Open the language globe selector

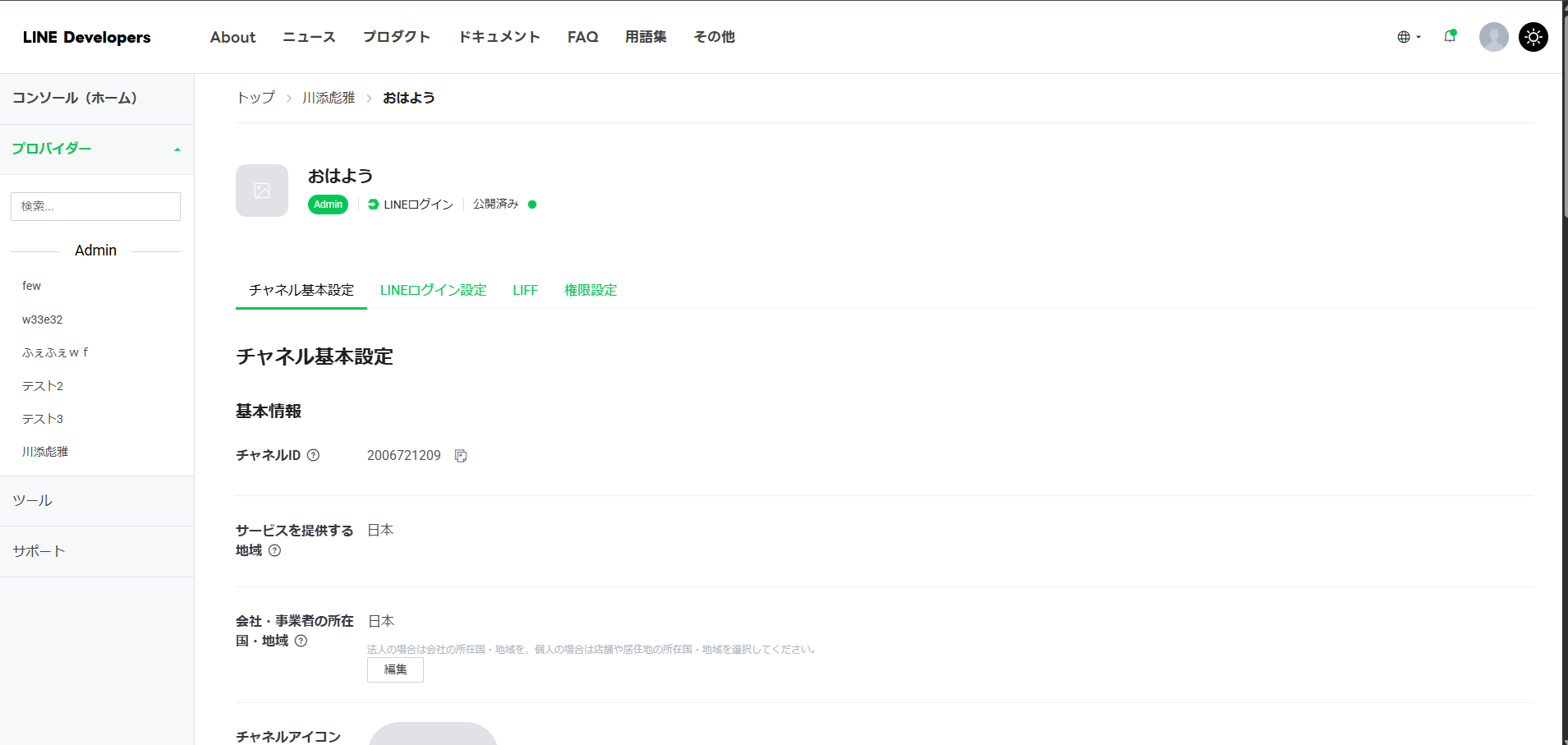[x=1409, y=37]
